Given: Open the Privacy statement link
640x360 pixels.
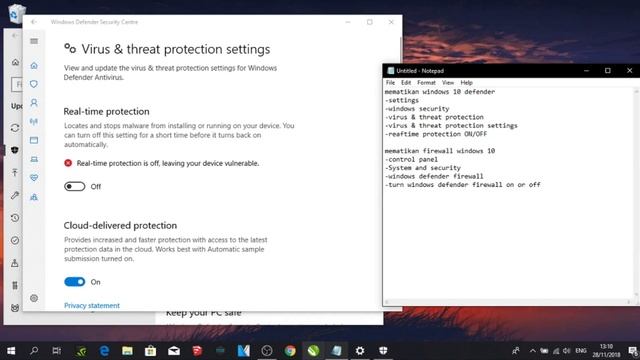Looking at the screenshot, I should pyautogui.click(x=92, y=306).
